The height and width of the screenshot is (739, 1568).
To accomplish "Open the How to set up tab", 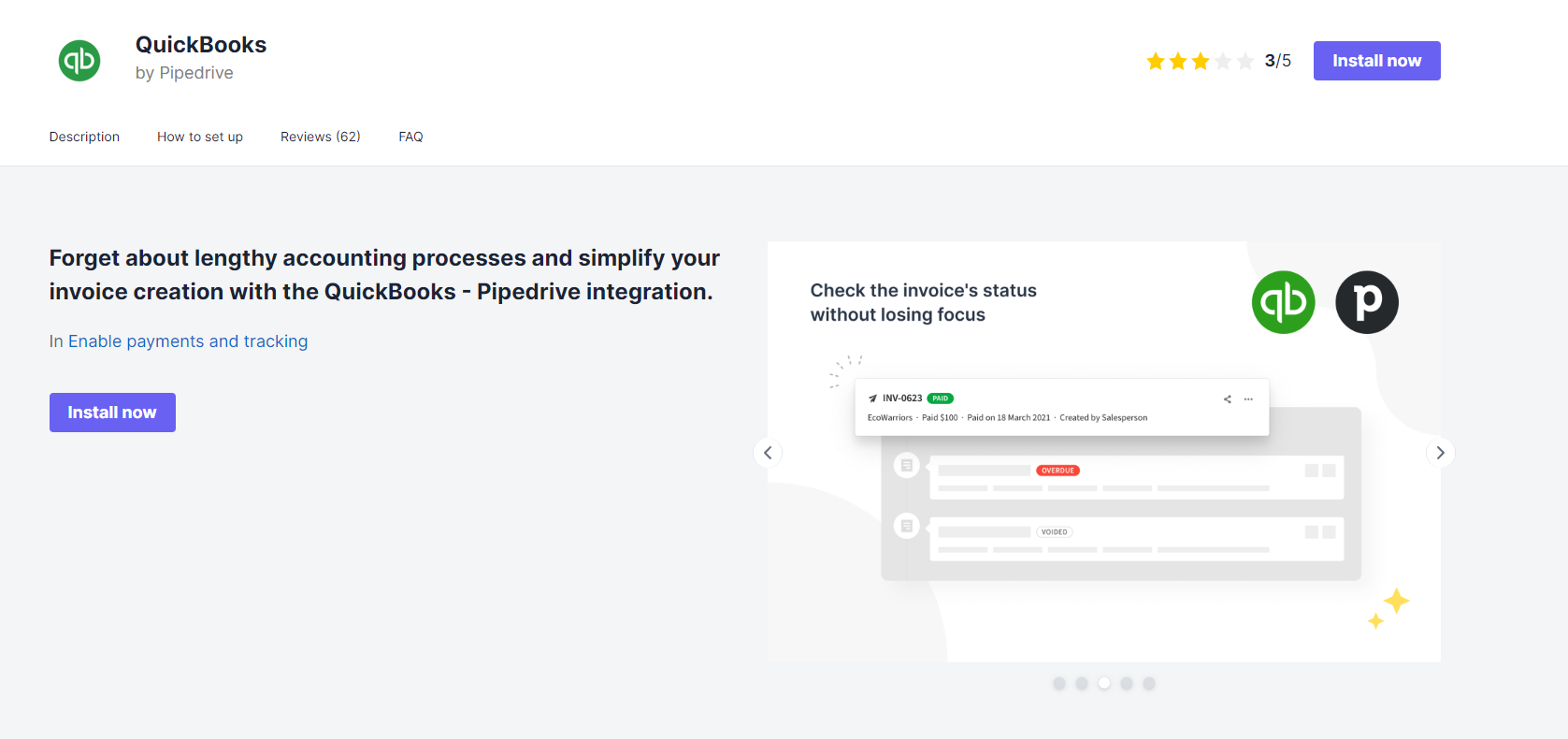I will (199, 137).
